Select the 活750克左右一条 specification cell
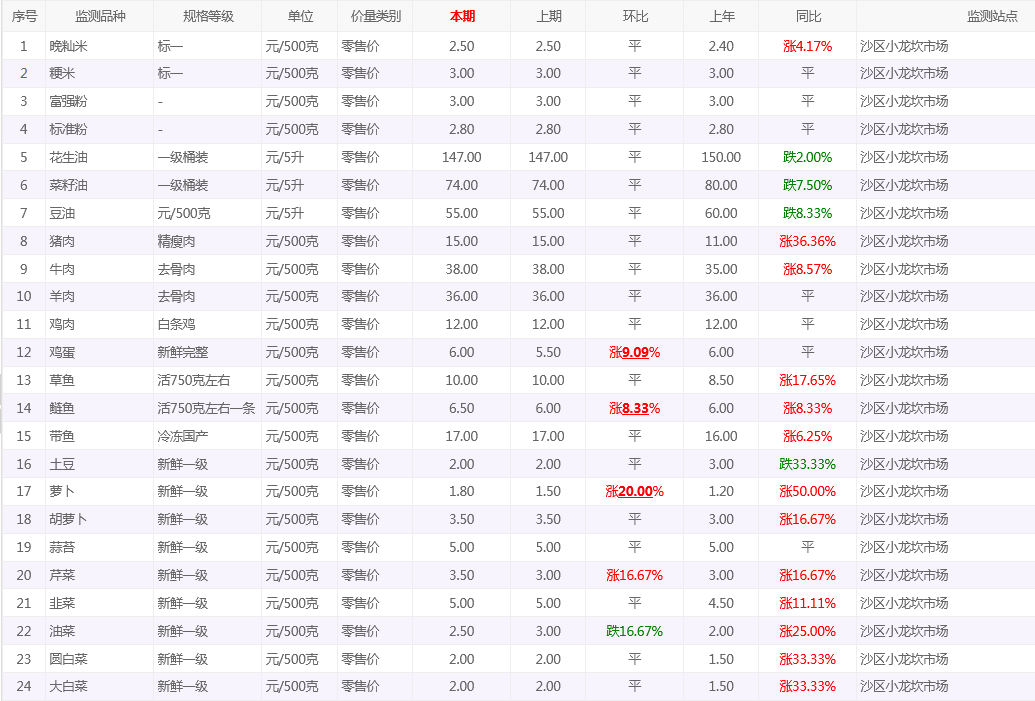1035x701 pixels. [207, 409]
